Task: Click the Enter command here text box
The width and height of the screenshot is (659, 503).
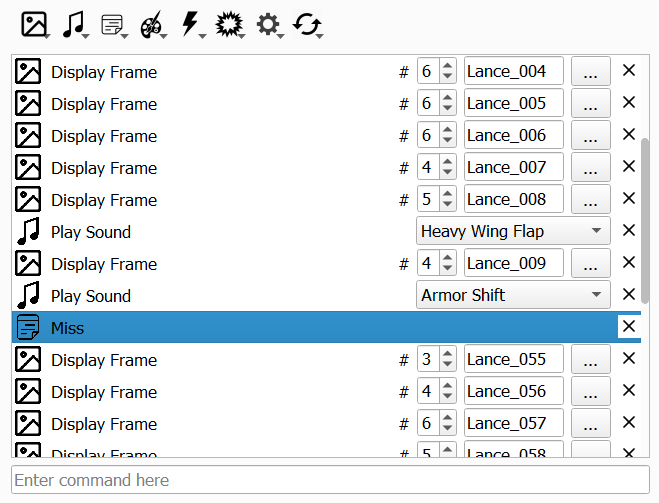Action: click(329, 481)
